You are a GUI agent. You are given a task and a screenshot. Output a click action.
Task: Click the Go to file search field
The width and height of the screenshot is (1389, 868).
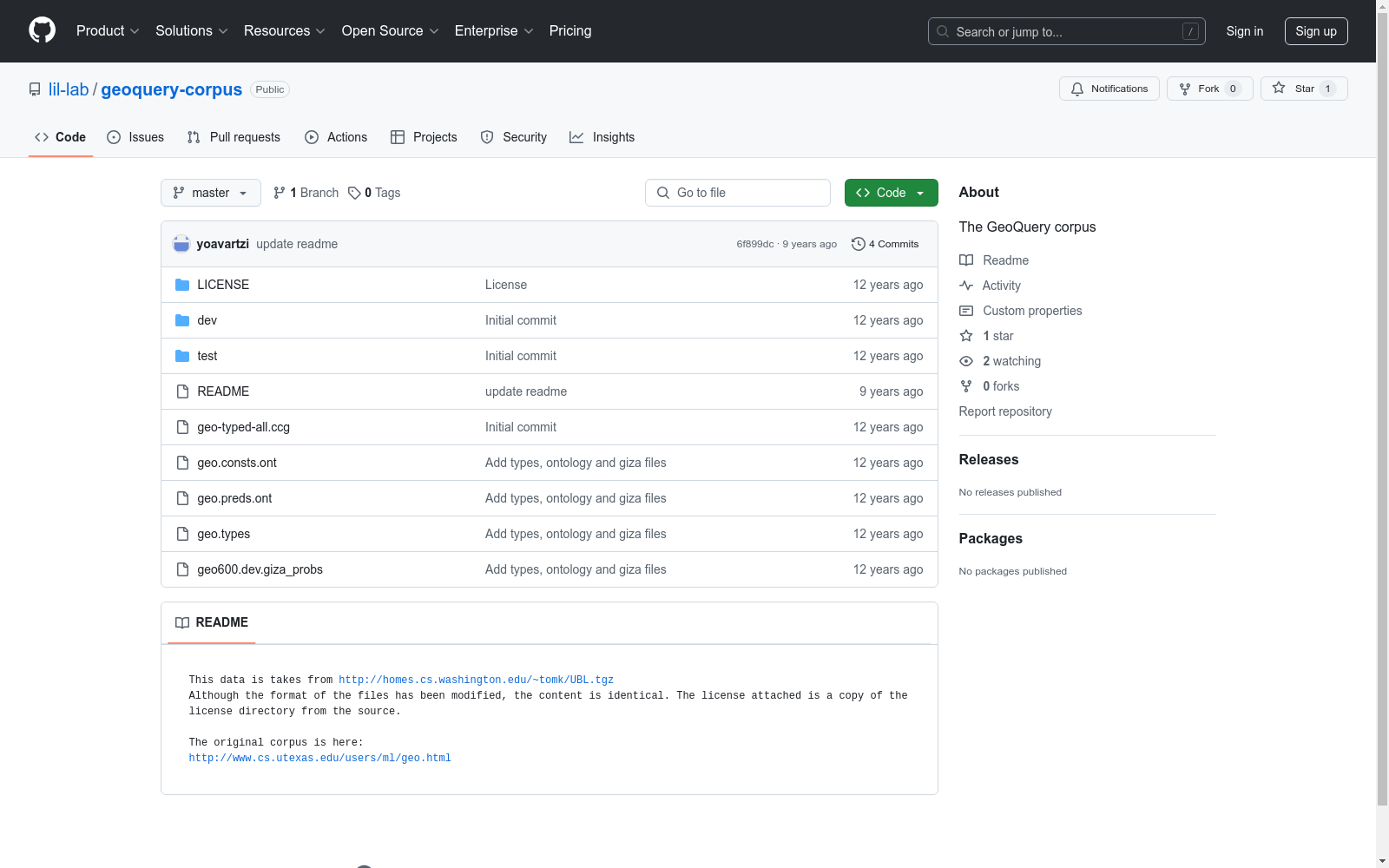click(x=738, y=193)
